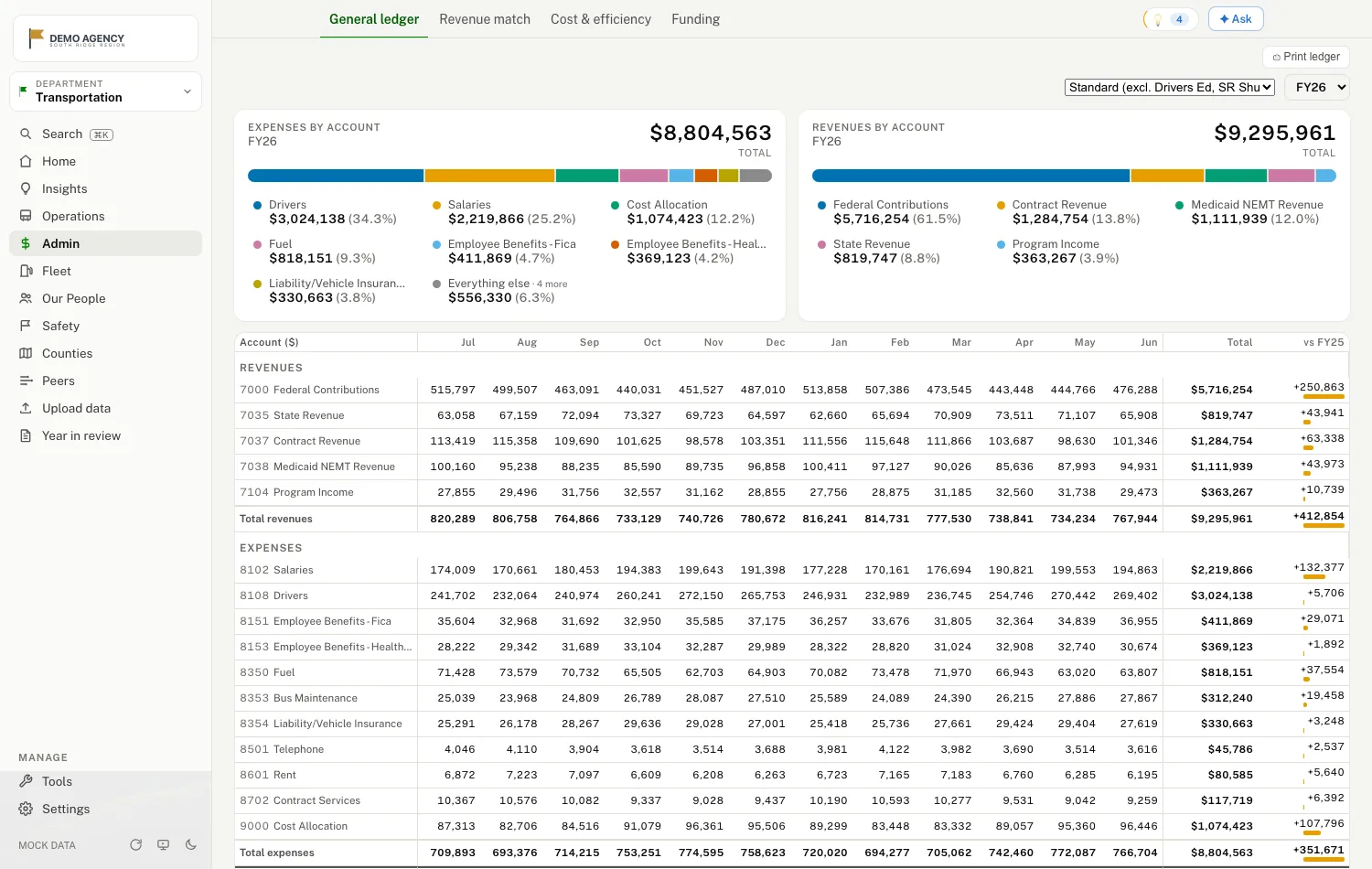This screenshot has height=869, width=1372.
Task: Click the Insights lightbulb icon in sidebar
Action: (x=26, y=188)
